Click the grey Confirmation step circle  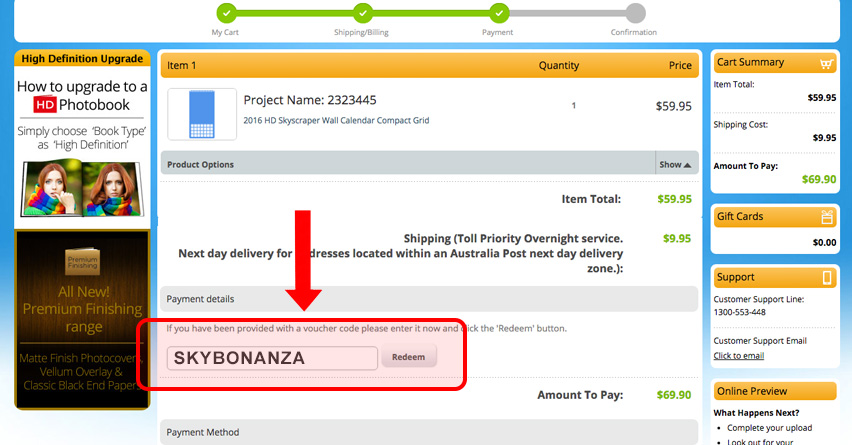[635, 13]
